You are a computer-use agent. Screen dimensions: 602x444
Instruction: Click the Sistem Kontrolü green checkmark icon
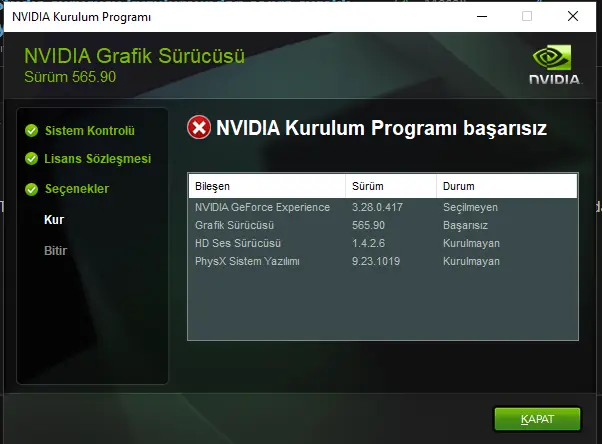coord(31,131)
